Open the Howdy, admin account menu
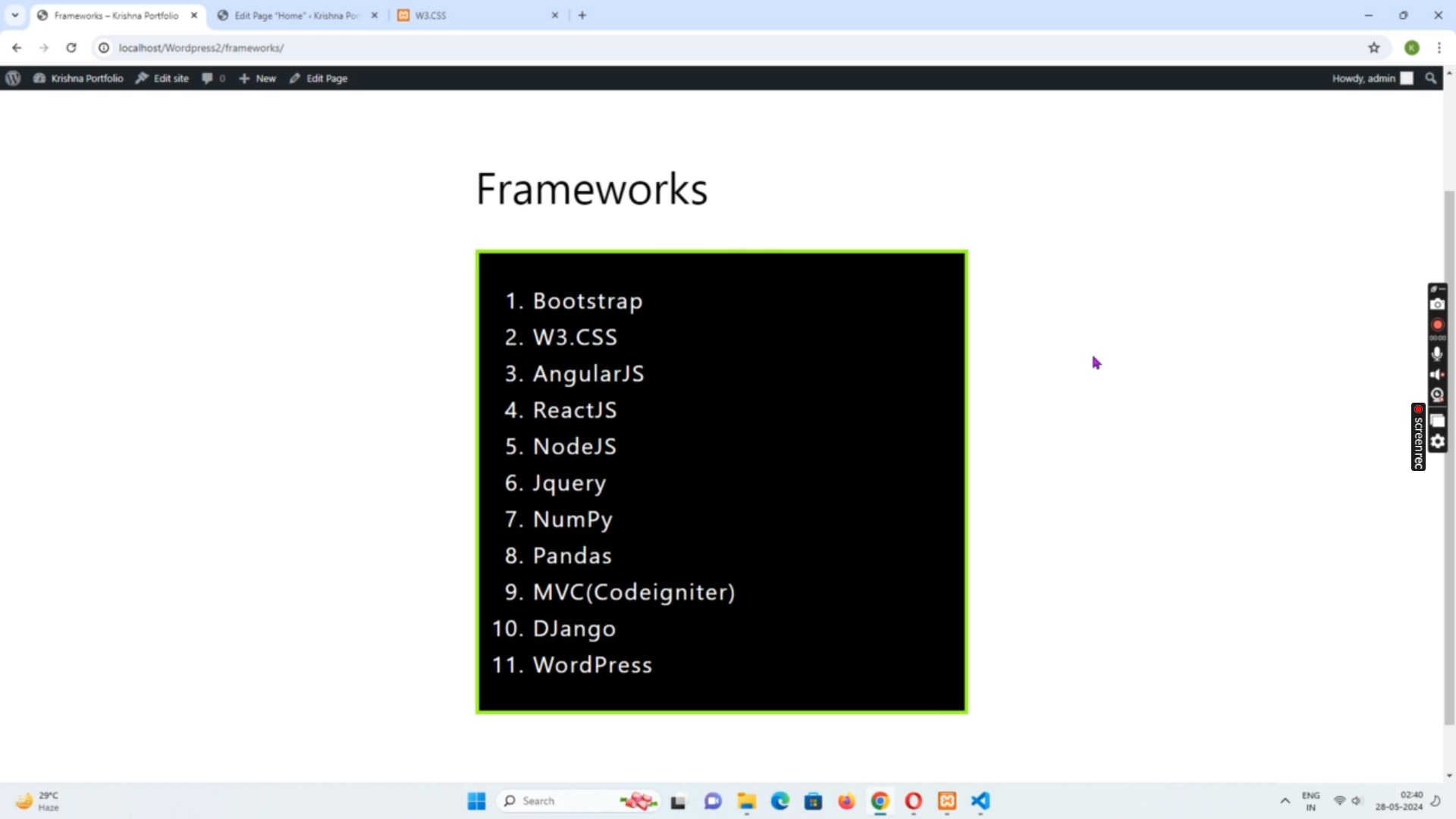 point(1373,78)
